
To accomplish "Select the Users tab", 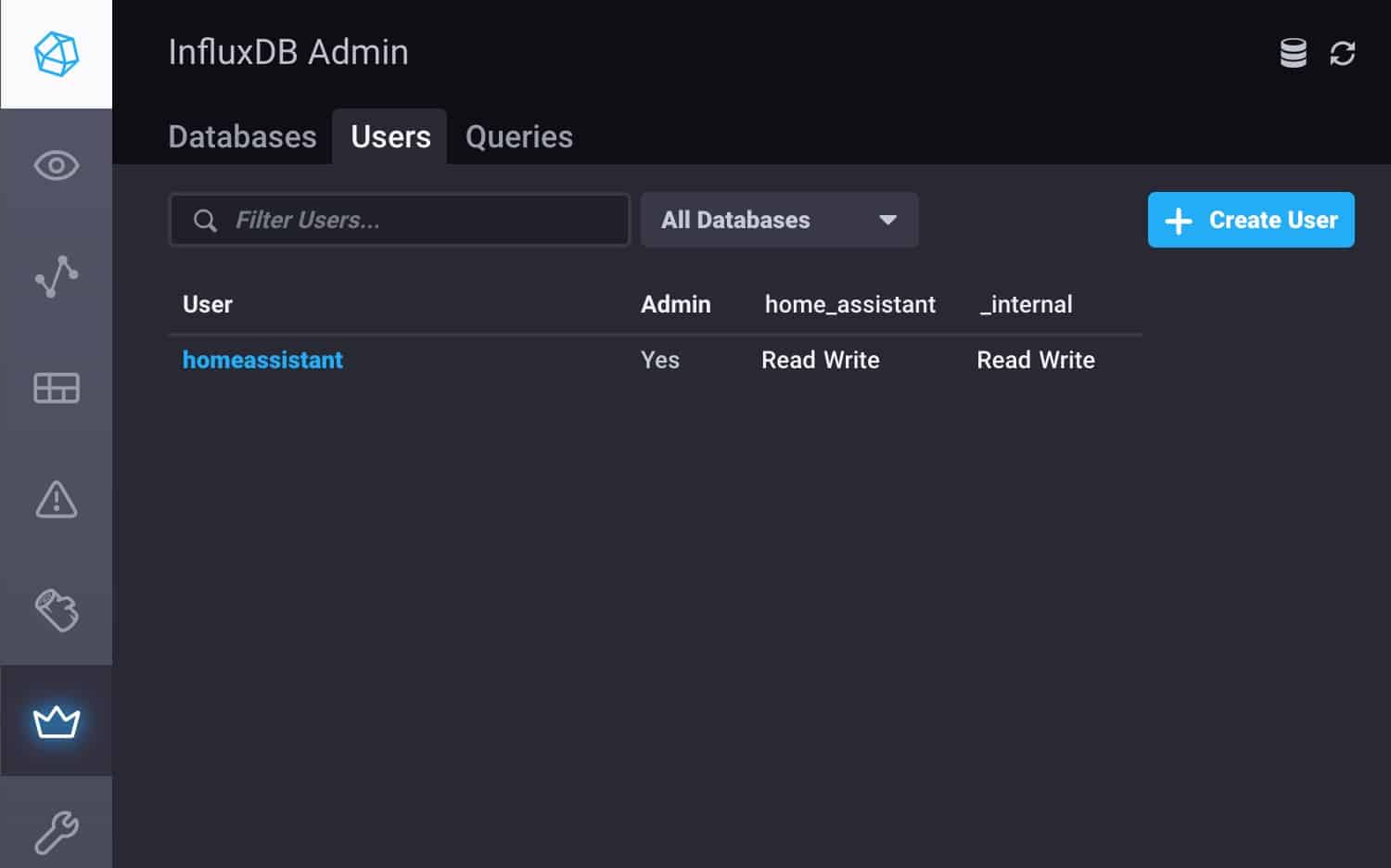I will pyautogui.click(x=390, y=136).
